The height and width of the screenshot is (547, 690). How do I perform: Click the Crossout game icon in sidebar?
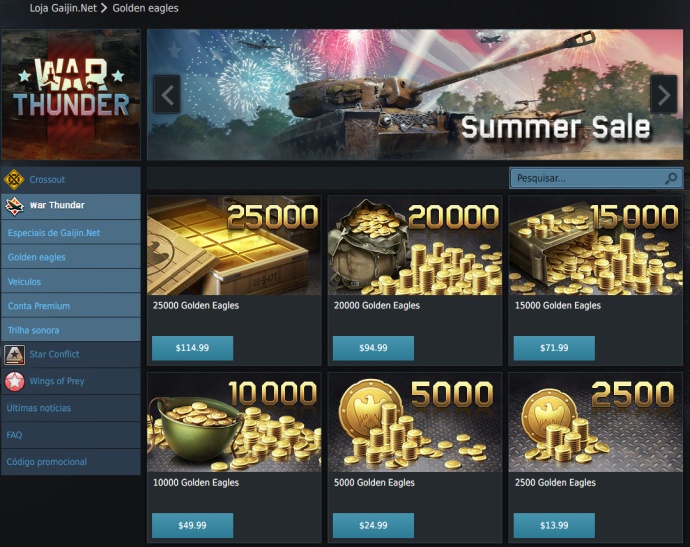14,180
